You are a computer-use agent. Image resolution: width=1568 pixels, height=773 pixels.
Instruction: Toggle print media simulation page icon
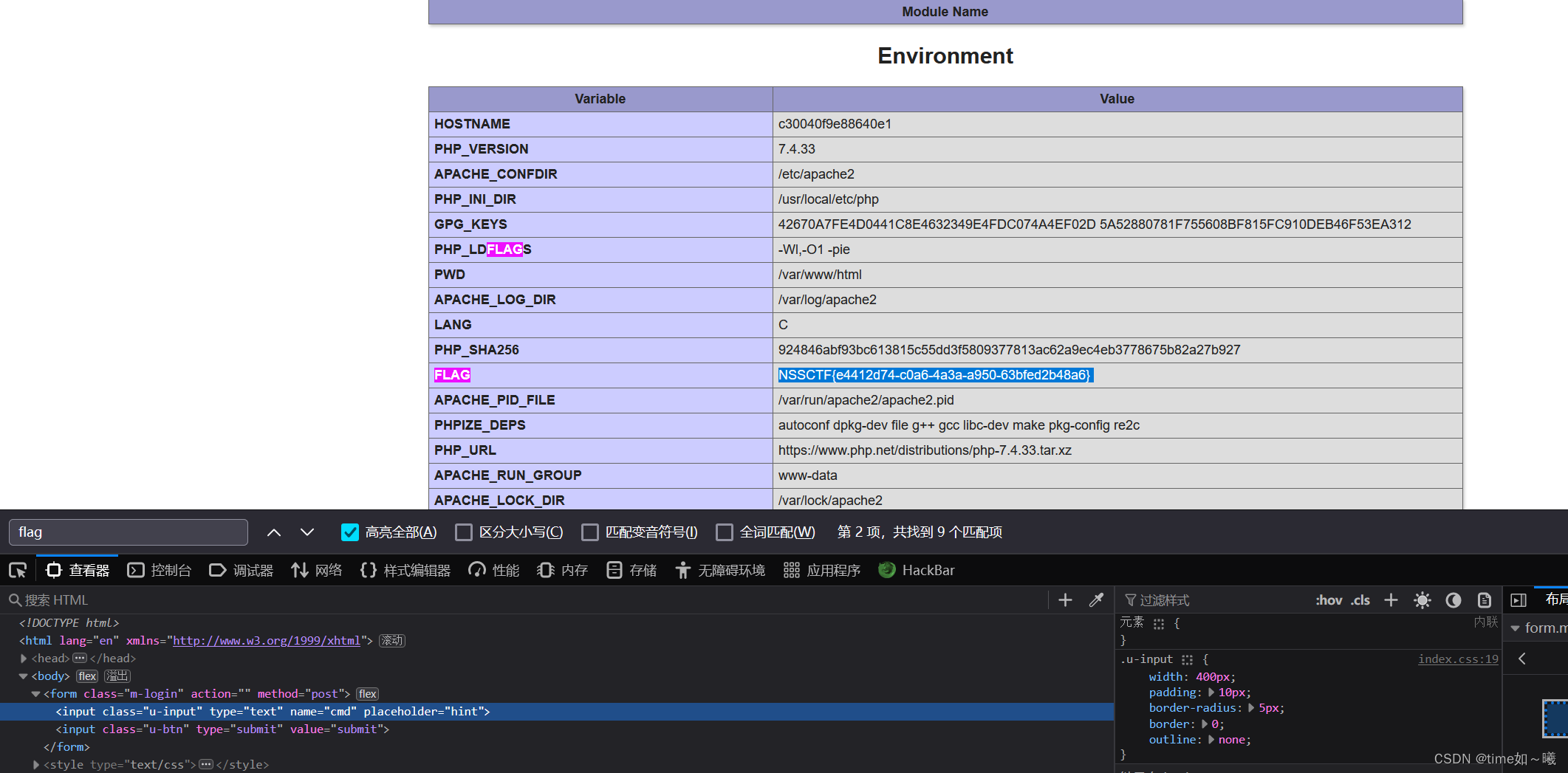[1485, 600]
